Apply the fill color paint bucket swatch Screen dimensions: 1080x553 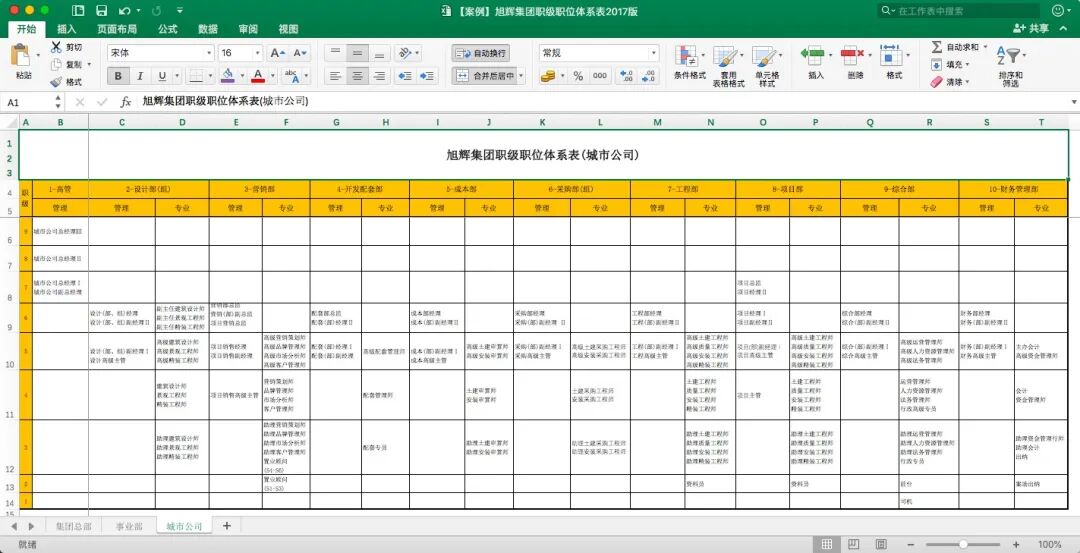pyautogui.click(x=228, y=76)
